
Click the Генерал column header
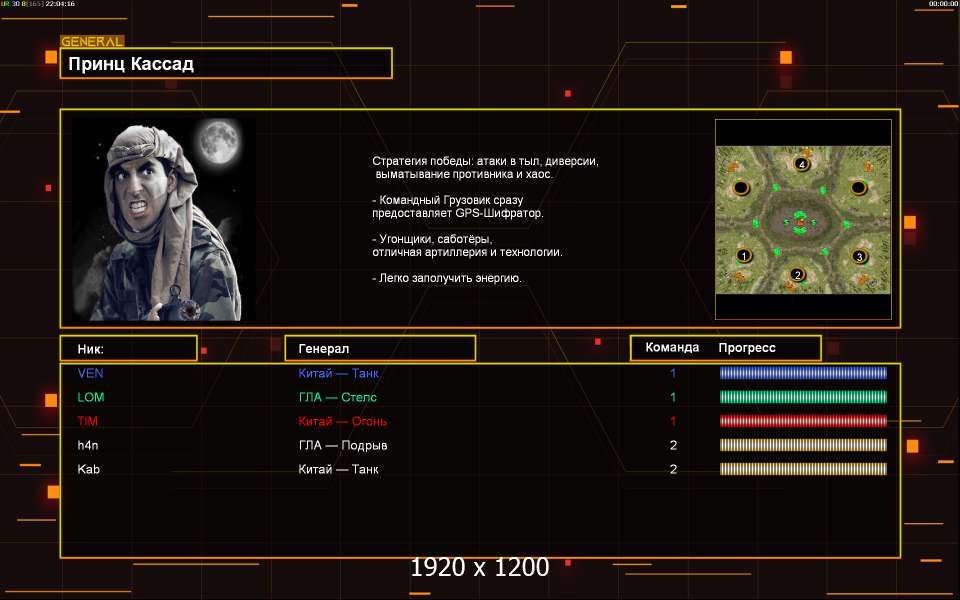(380, 348)
